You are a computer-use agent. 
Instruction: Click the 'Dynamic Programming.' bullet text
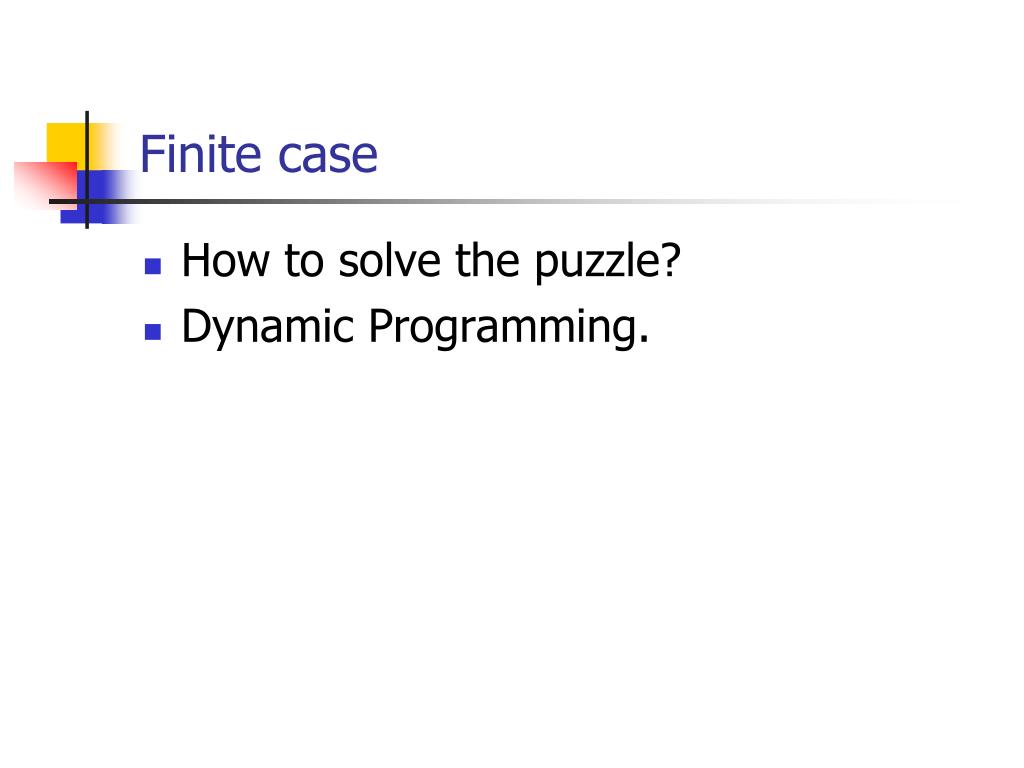[415, 327]
